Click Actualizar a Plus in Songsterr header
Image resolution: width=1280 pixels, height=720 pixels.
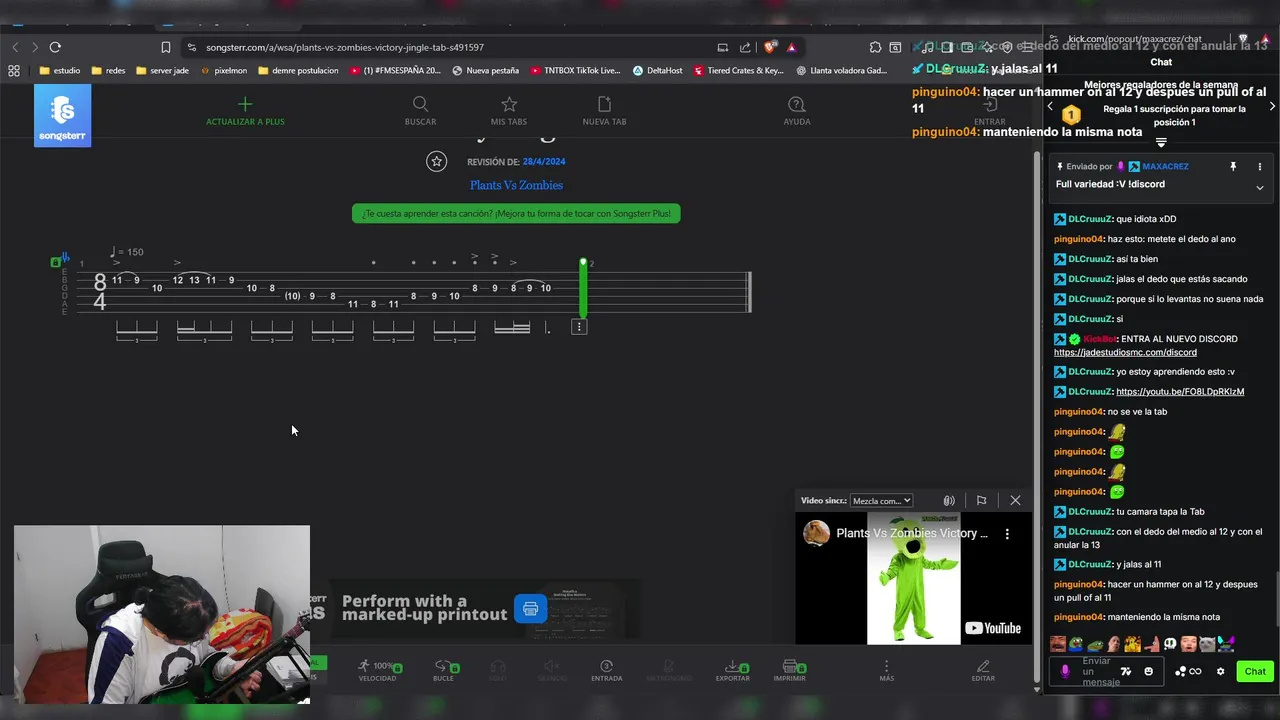pyautogui.click(x=245, y=111)
